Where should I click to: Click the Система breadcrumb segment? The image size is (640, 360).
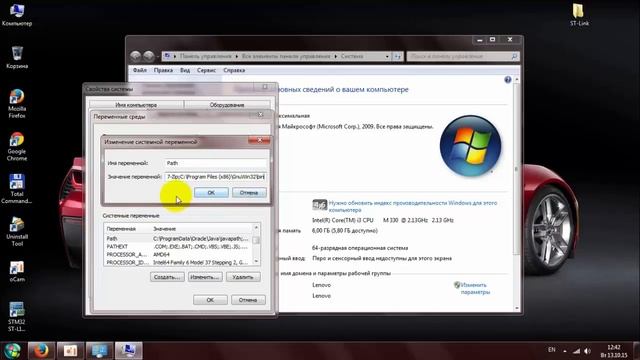point(352,56)
